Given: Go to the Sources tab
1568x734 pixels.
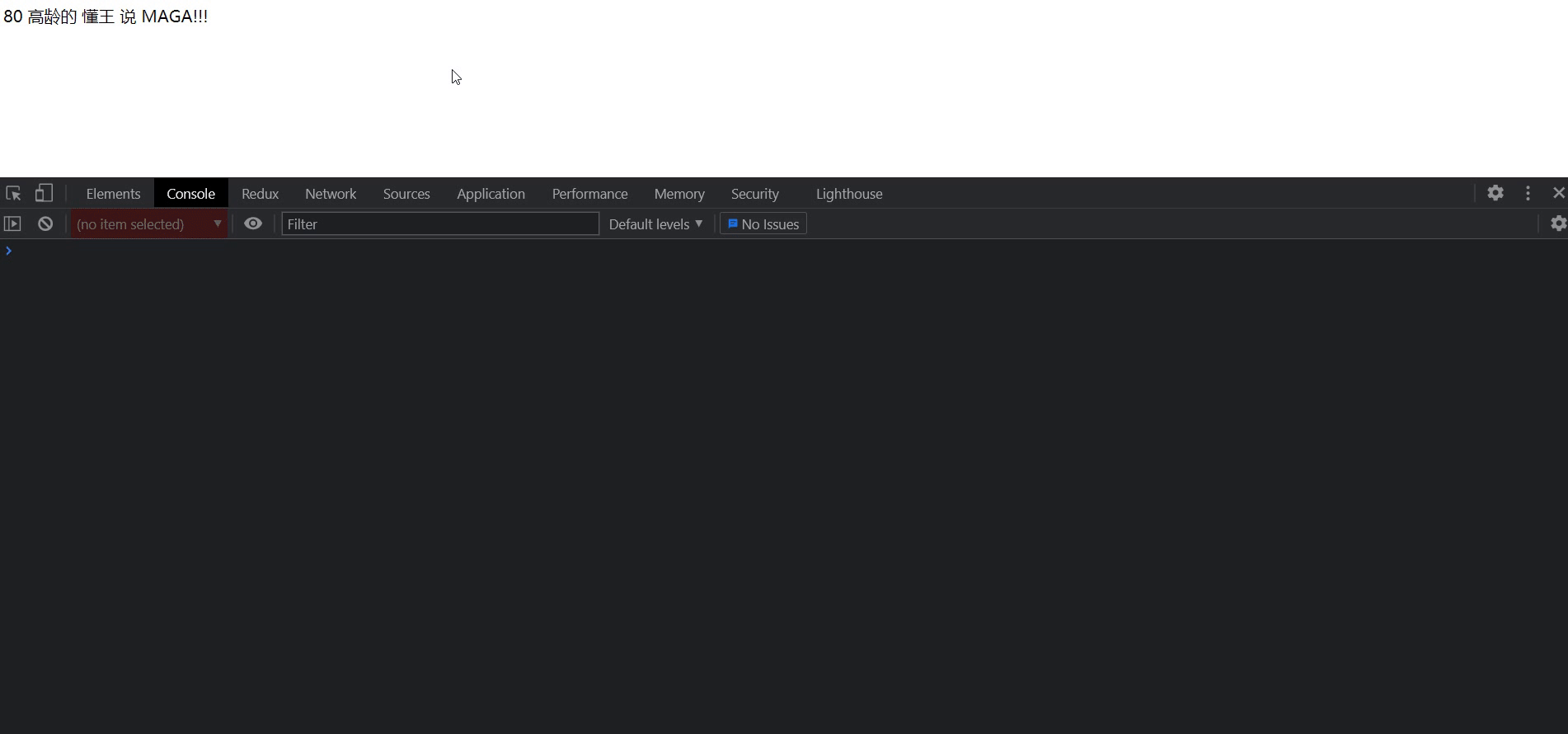Looking at the screenshot, I should pyautogui.click(x=406, y=194).
